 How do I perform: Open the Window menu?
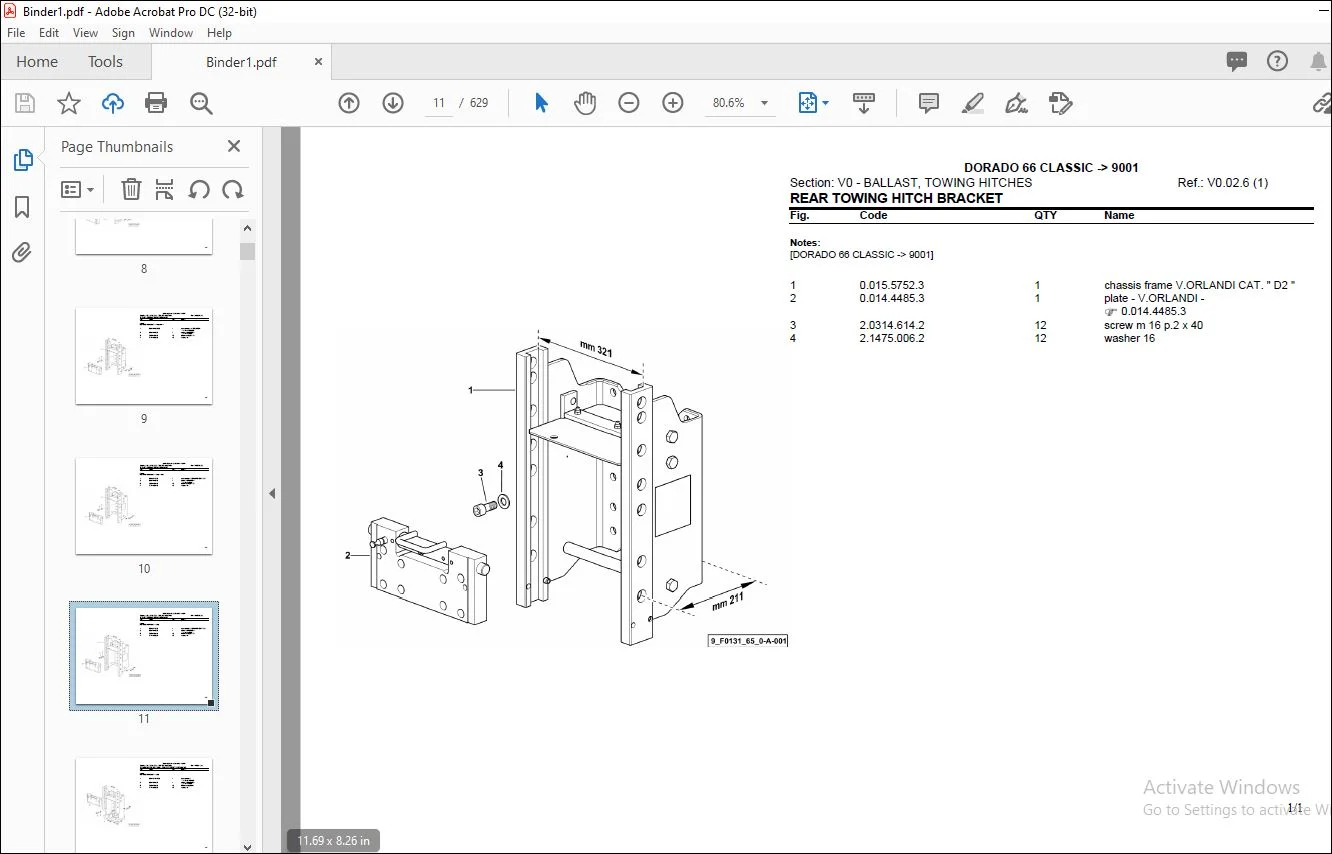[171, 33]
